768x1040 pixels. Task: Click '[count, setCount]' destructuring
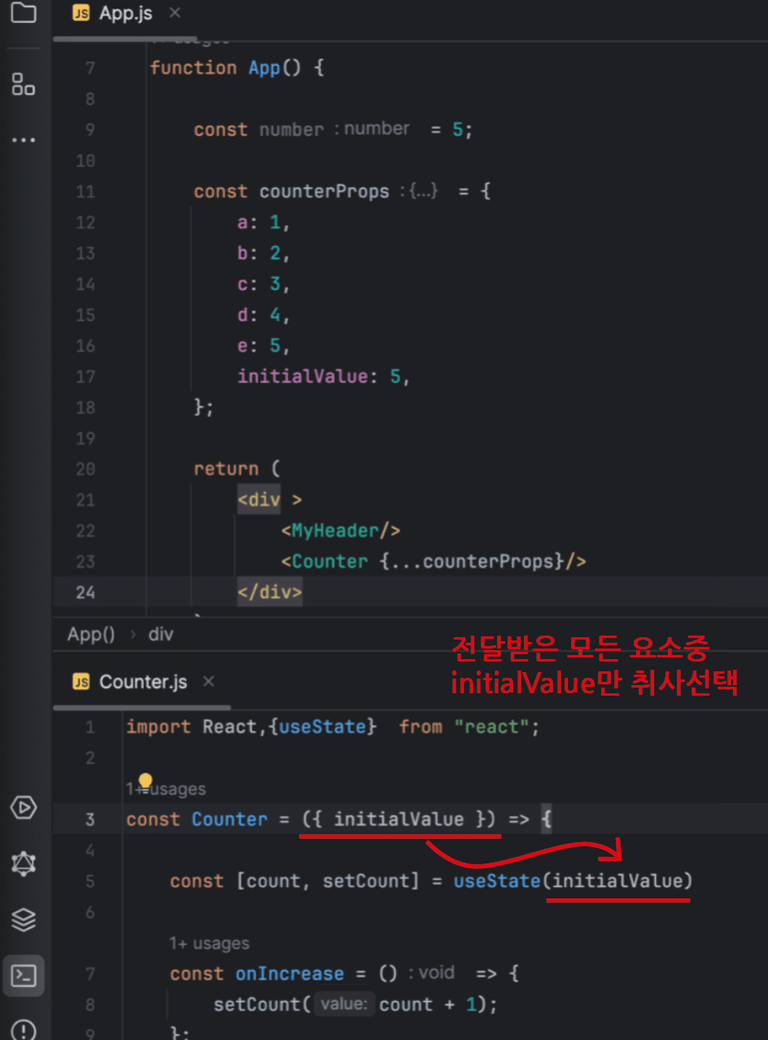tap(328, 881)
